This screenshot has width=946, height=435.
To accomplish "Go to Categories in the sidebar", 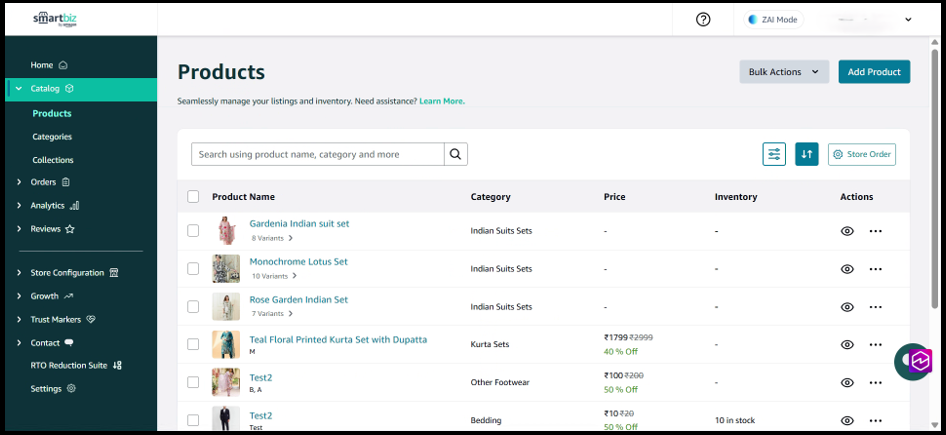I will [x=52, y=136].
